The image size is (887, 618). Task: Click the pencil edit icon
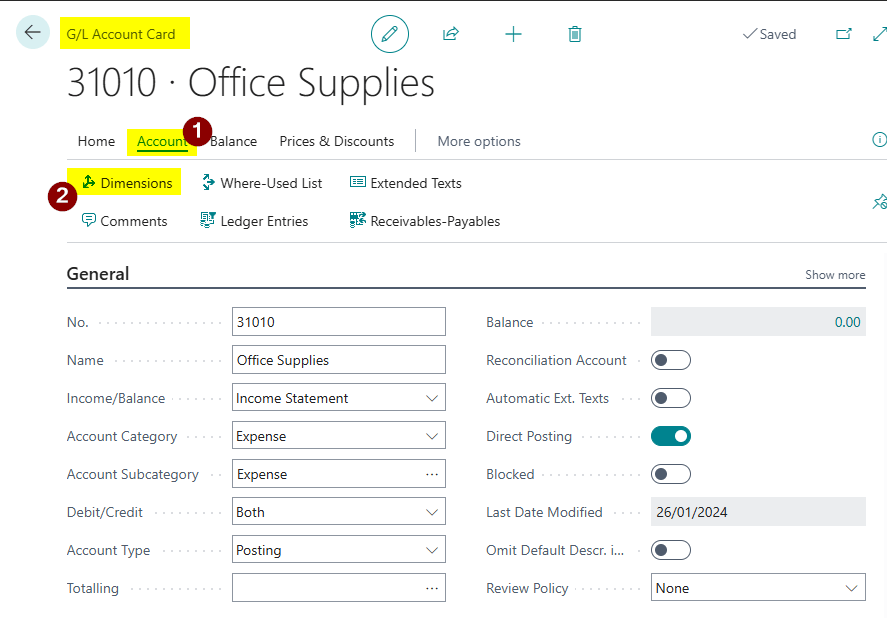tap(390, 34)
